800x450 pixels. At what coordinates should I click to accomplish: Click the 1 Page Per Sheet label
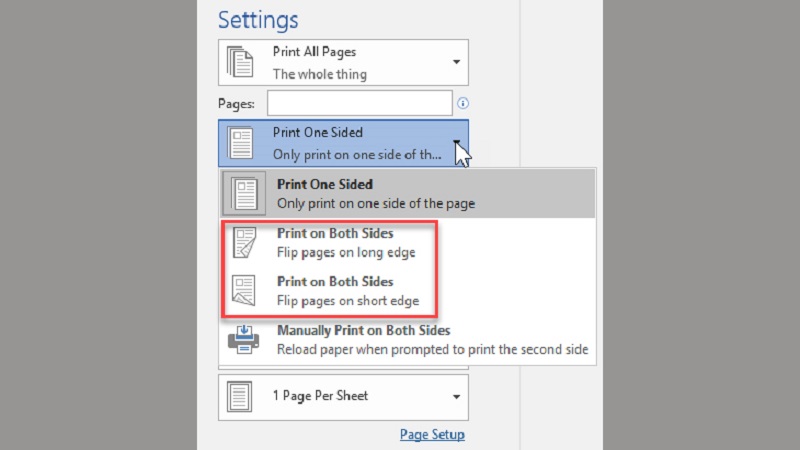[320, 396]
